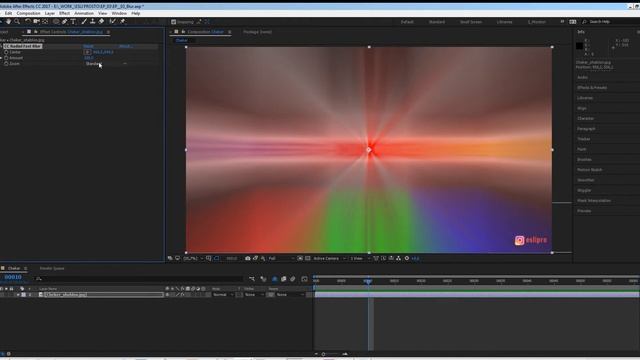
Task: Open the Layer menu
Action: click(50, 13)
